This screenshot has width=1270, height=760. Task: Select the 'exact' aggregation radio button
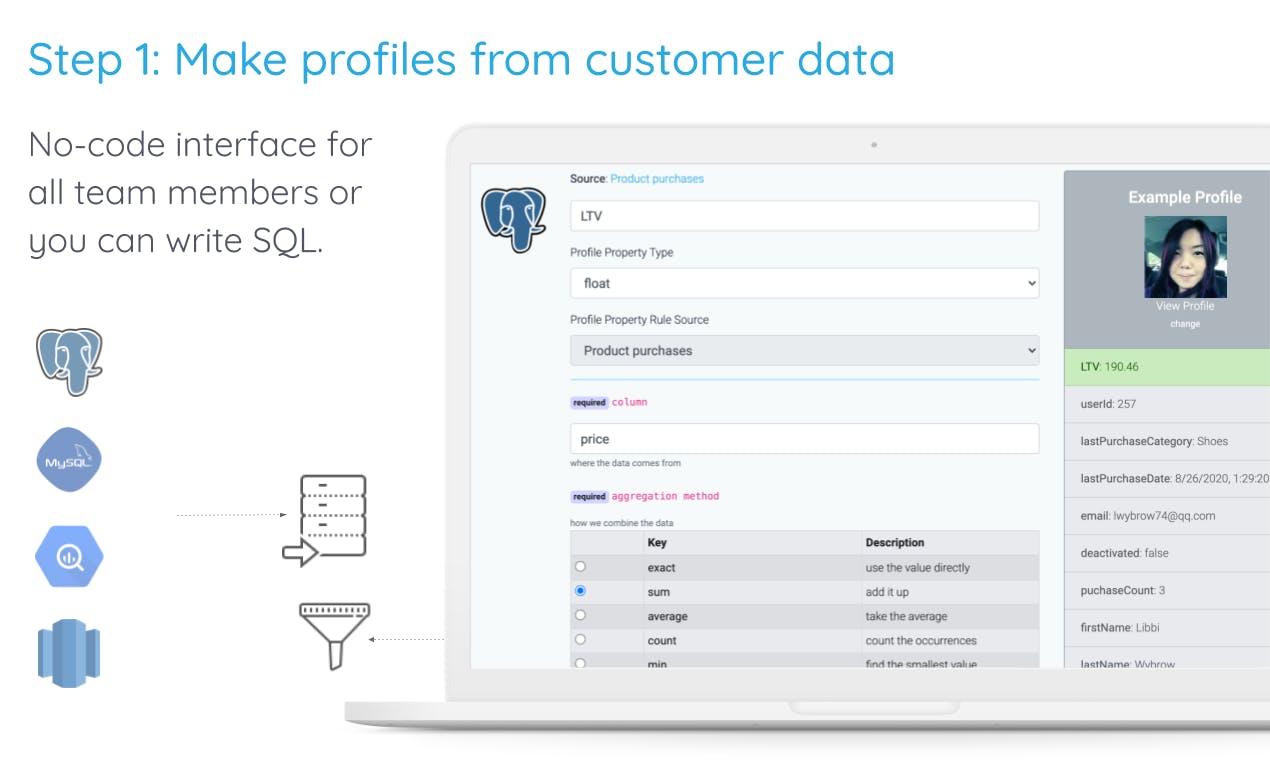click(x=580, y=567)
